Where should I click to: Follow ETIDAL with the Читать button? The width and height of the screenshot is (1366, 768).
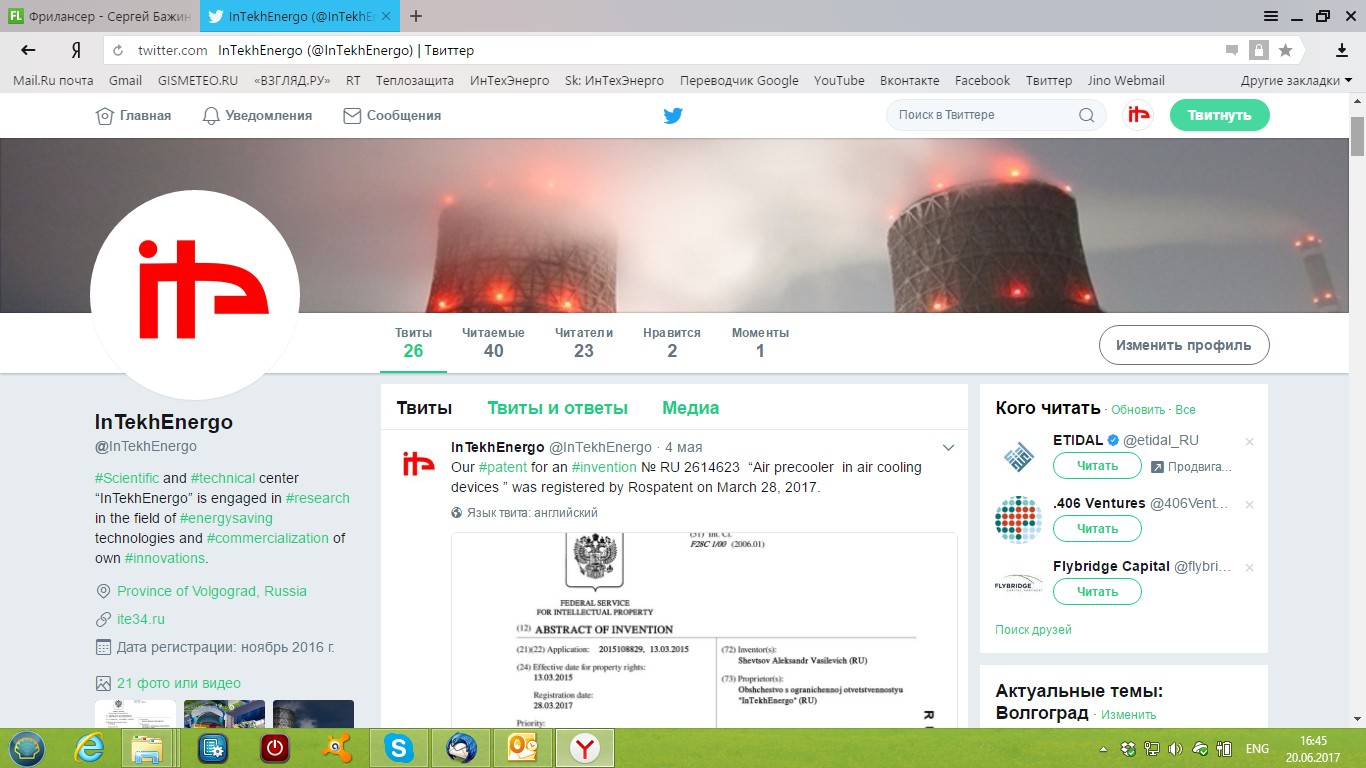pyautogui.click(x=1097, y=466)
